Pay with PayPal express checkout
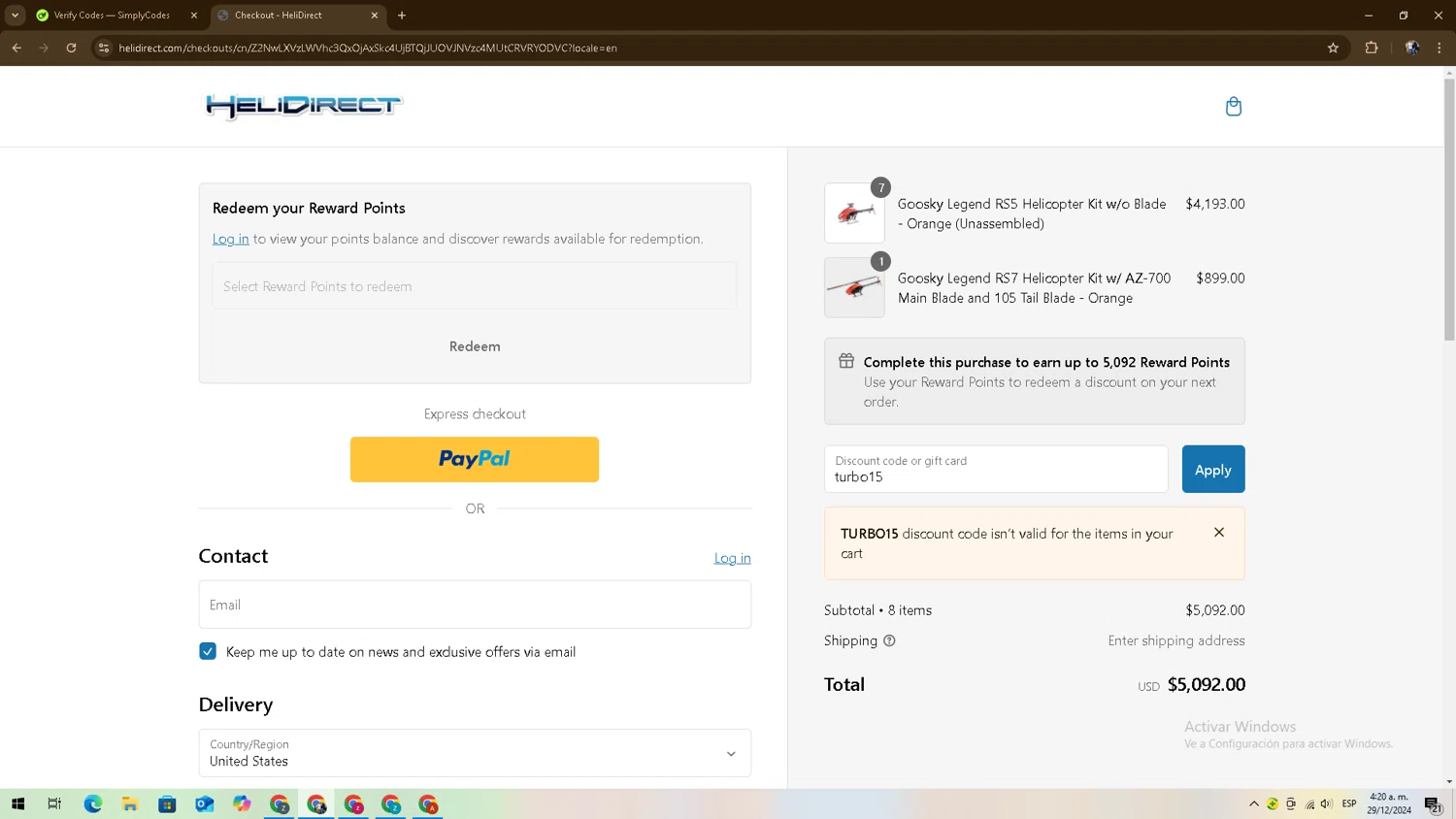The image size is (1456, 819). tap(475, 459)
